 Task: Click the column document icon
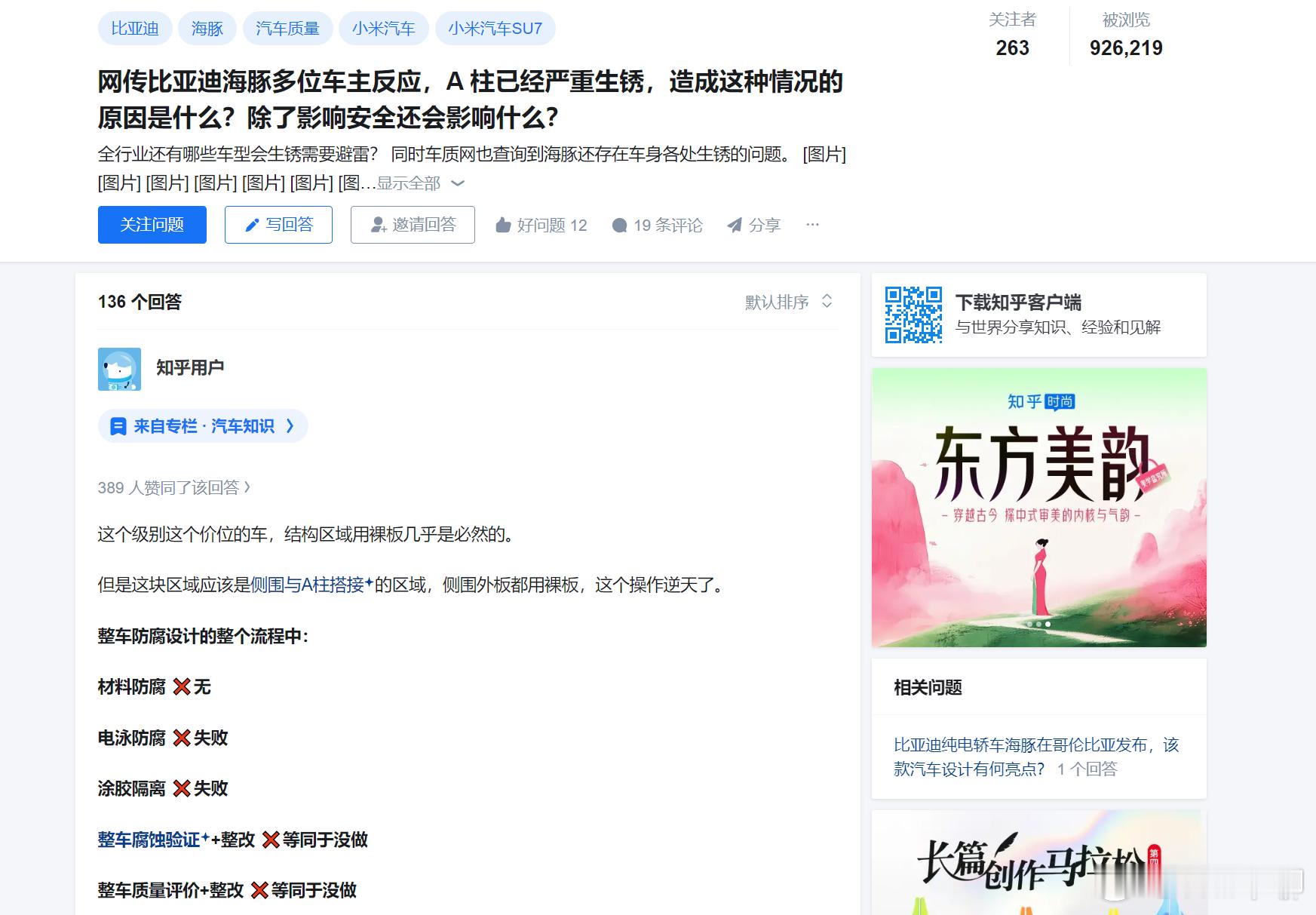118,426
